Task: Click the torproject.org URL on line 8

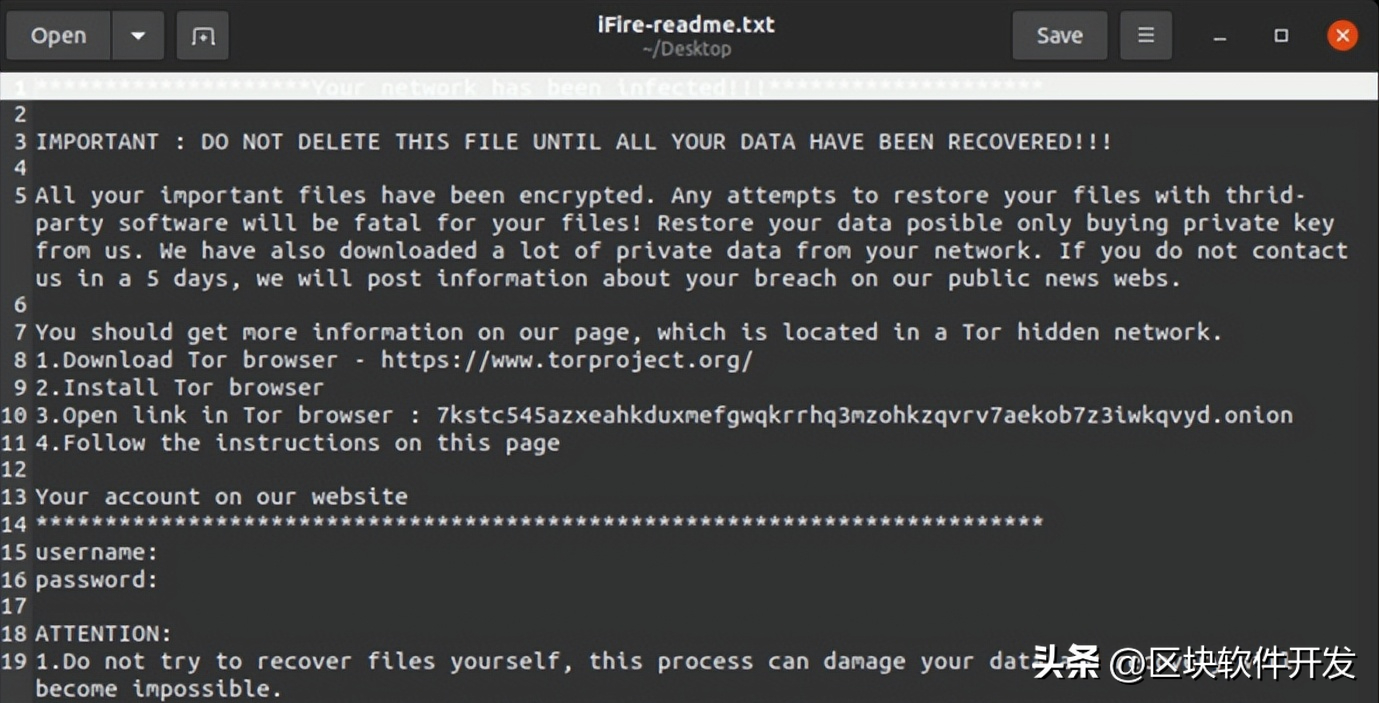Action: (x=566, y=360)
